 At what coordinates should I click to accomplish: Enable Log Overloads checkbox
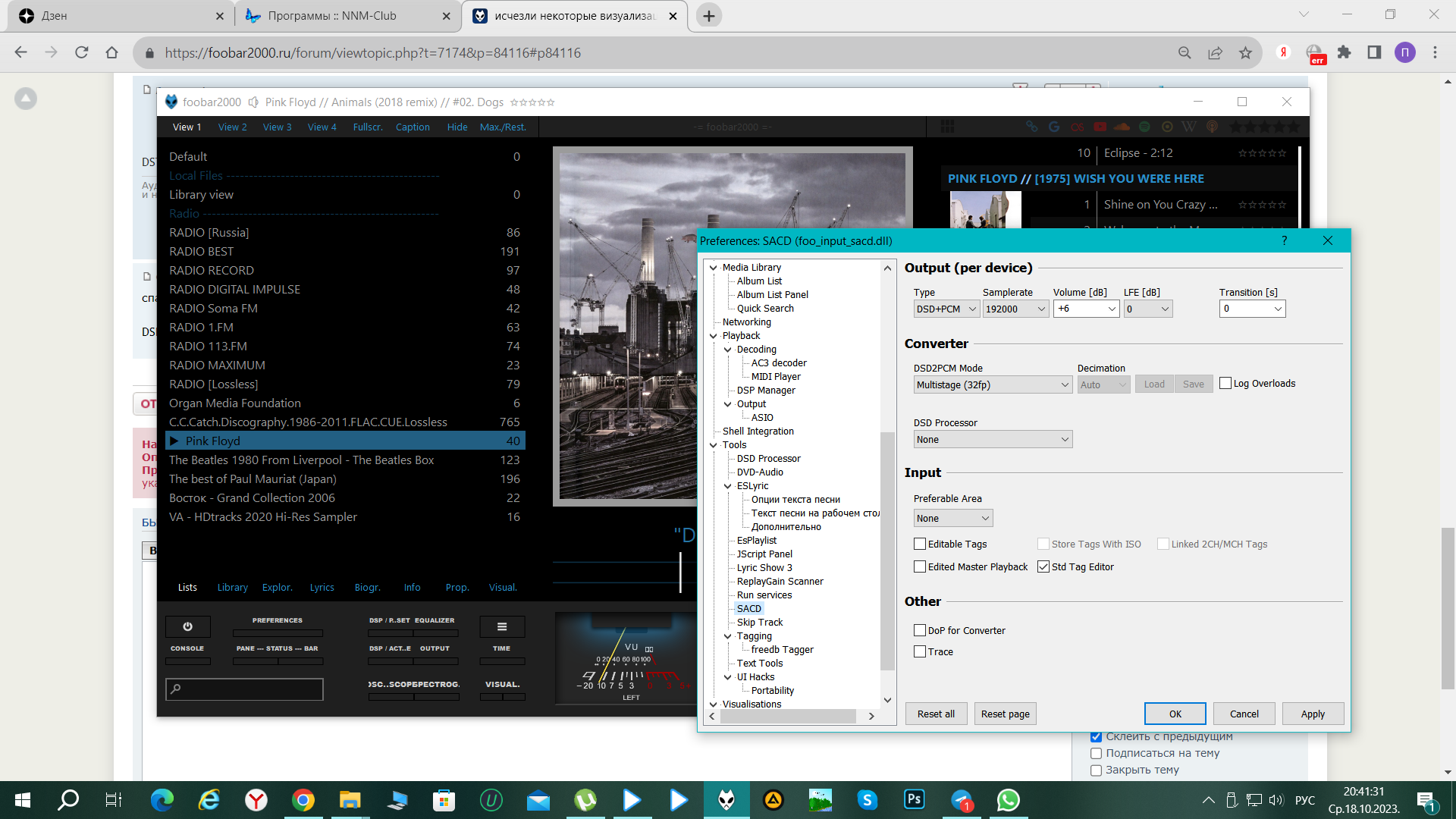[x=1225, y=383]
